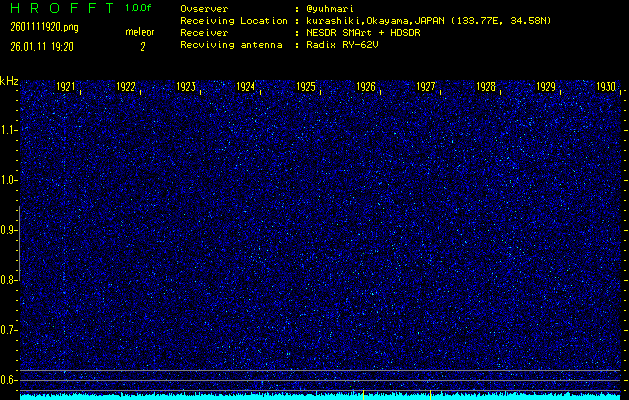Click the 1922 time label
Image resolution: width=629 pixels, height=400 pixels.
126,87
